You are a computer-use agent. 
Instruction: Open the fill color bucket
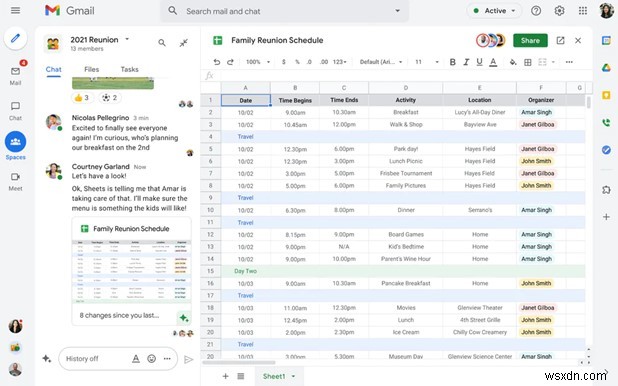[x=513, y=62]
